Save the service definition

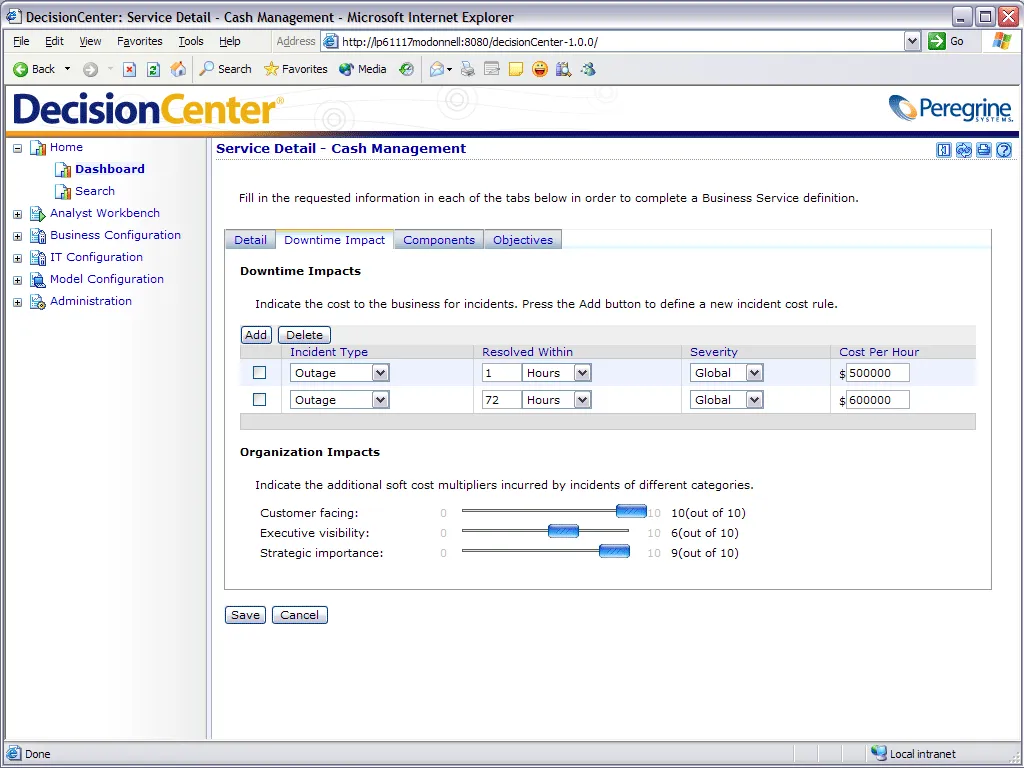246,615
